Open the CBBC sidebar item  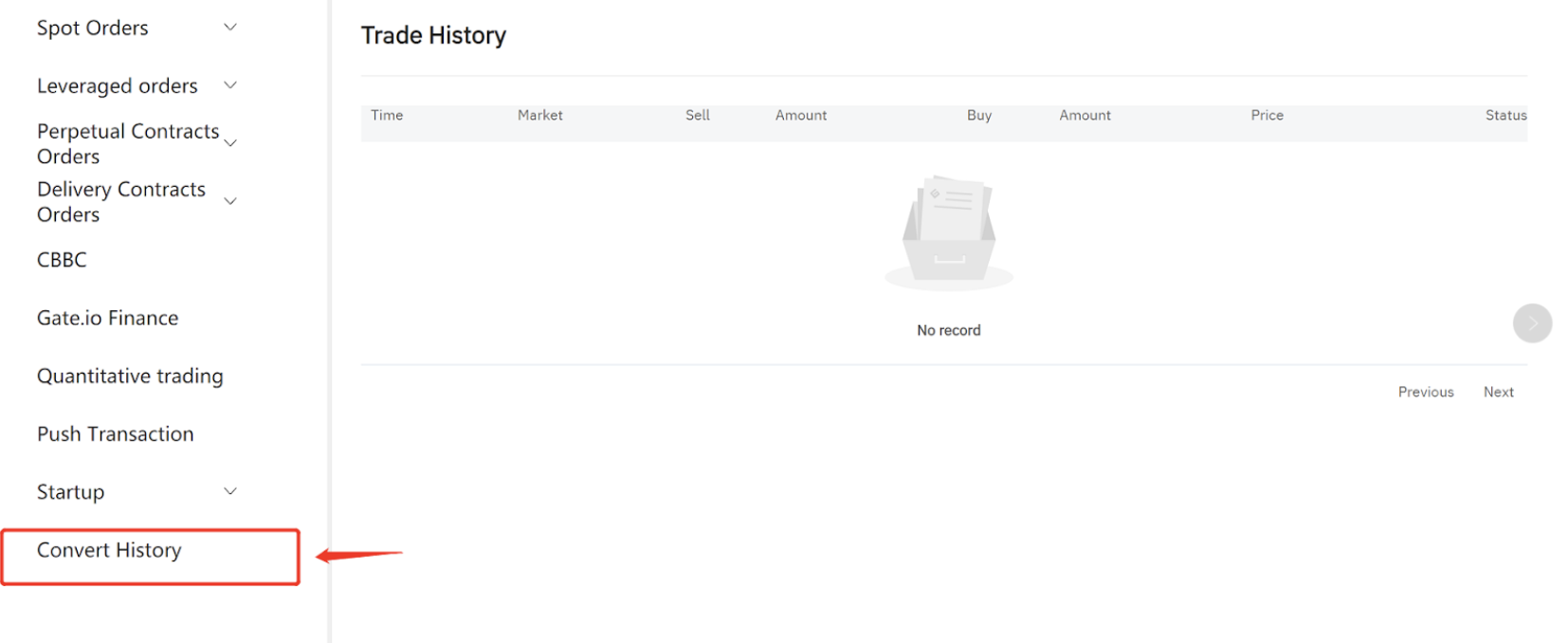point(62,260)
